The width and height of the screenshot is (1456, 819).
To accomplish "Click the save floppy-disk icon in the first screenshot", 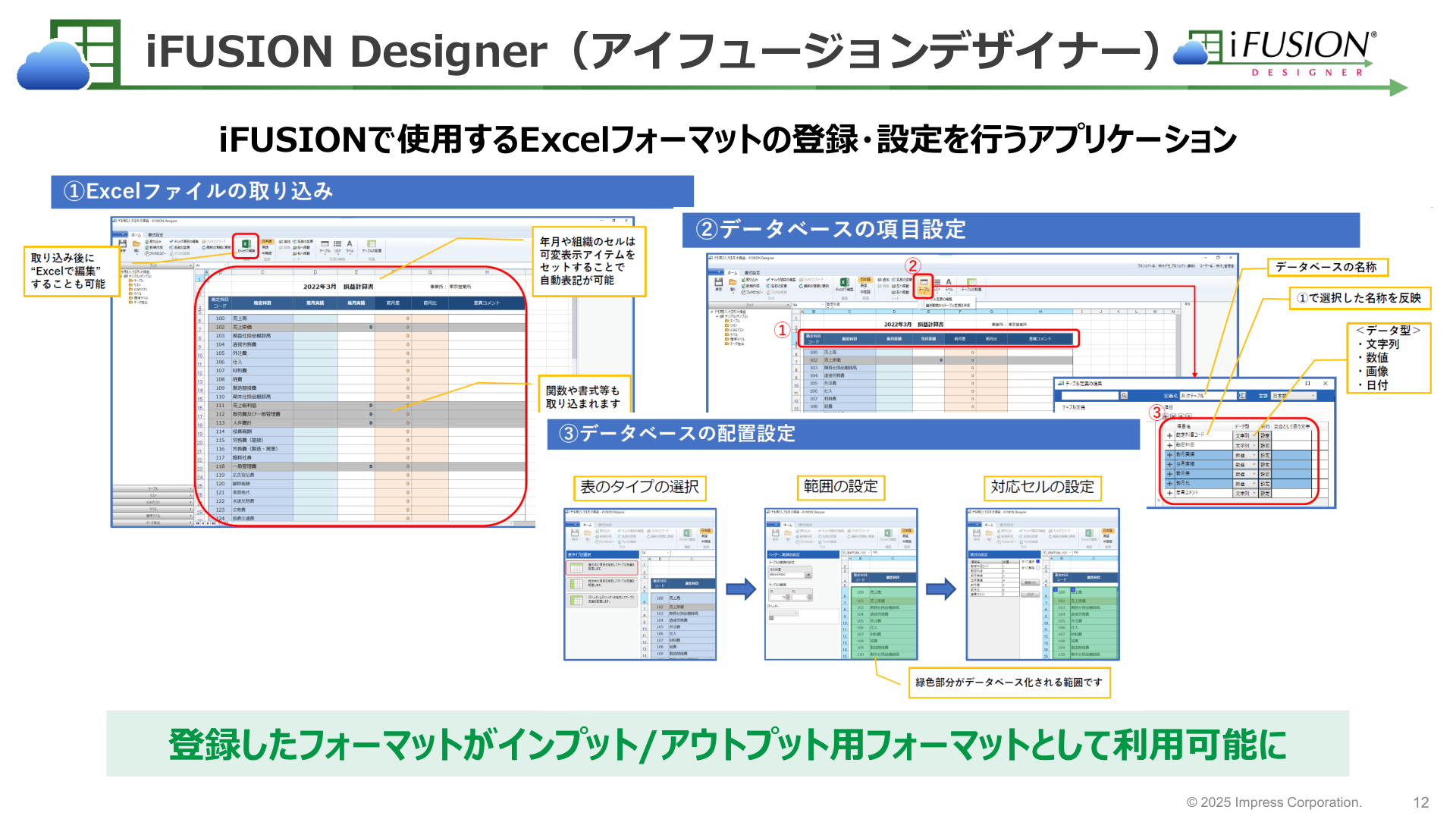I will [122, 246].
